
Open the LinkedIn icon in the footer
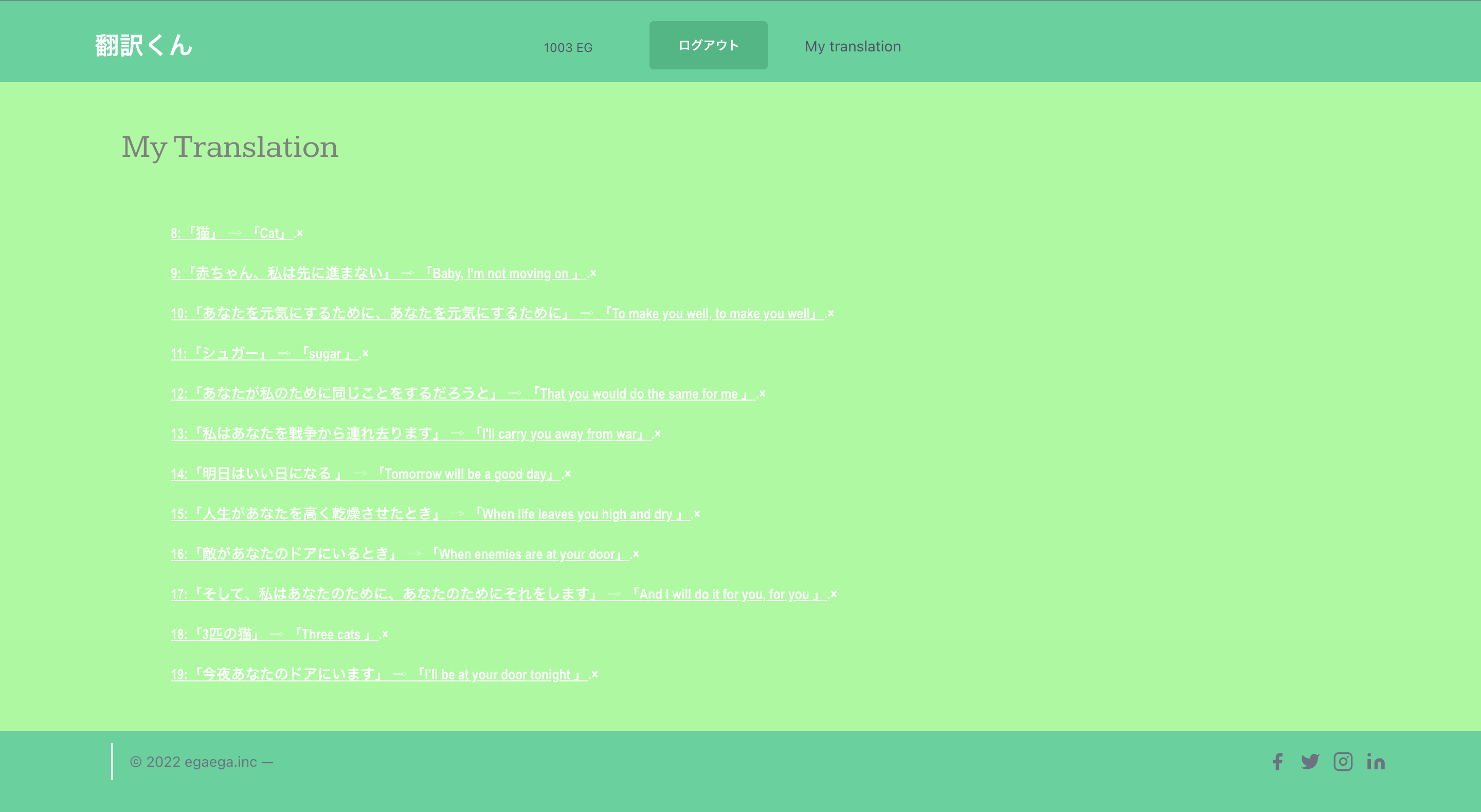point(1376,762)
